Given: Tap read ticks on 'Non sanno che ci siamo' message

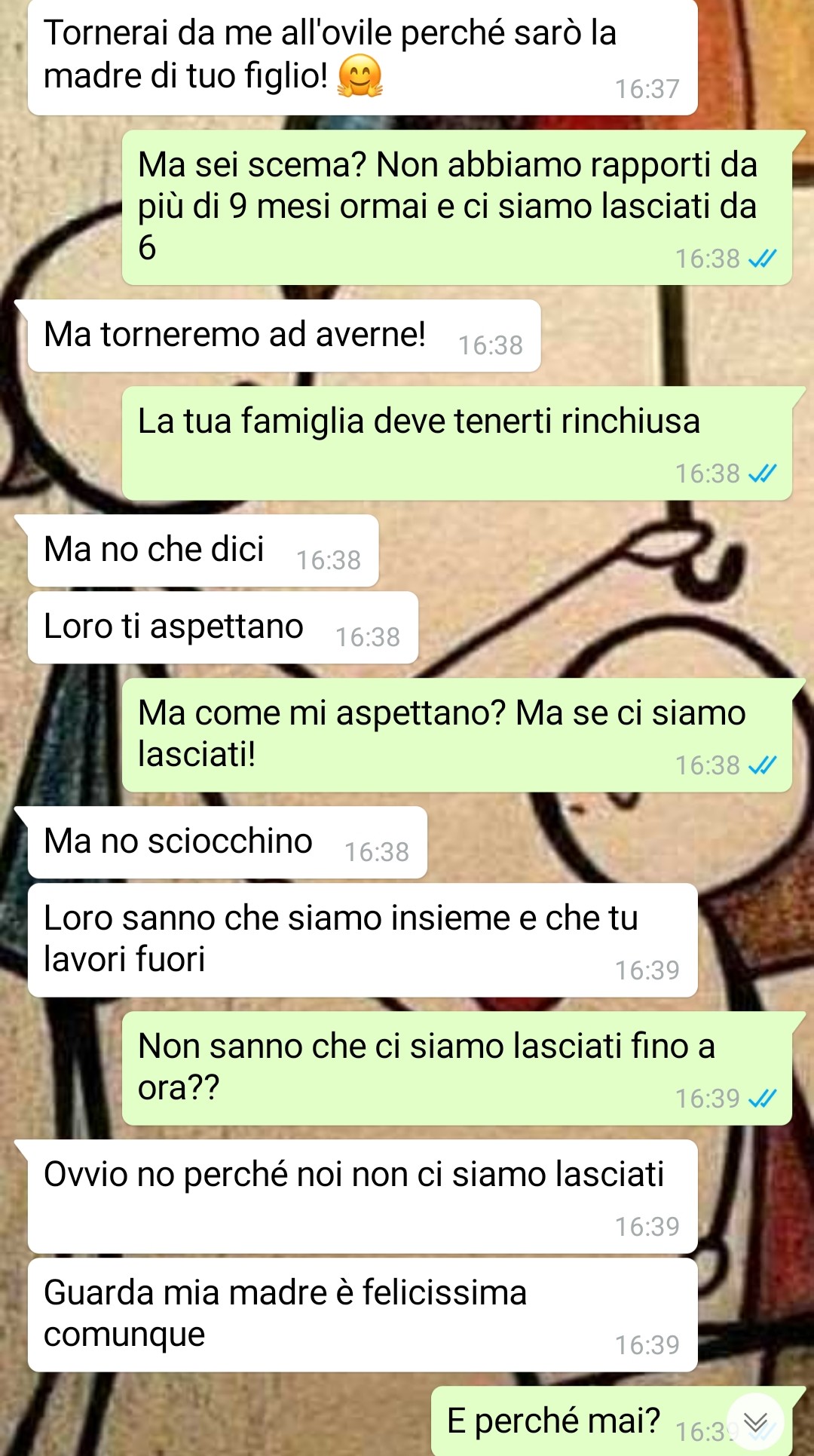Looking at the screenshot, I should pos(762,1099).
